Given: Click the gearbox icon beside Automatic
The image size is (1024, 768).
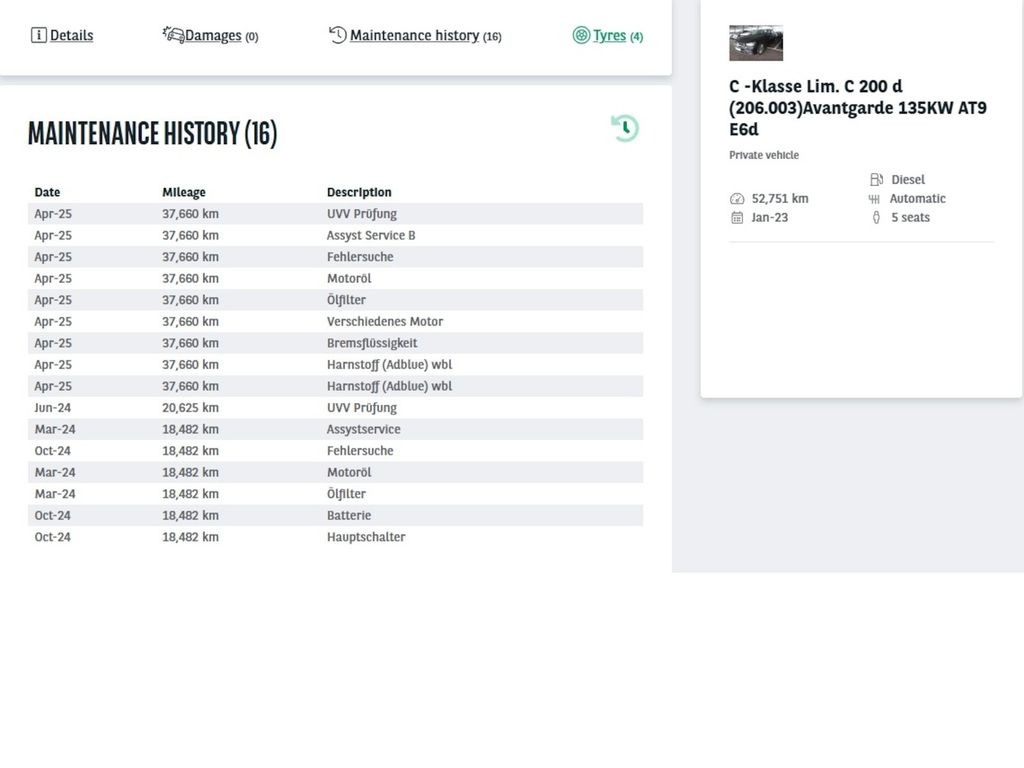Looking at the screenshot, I should pos(875,199).
